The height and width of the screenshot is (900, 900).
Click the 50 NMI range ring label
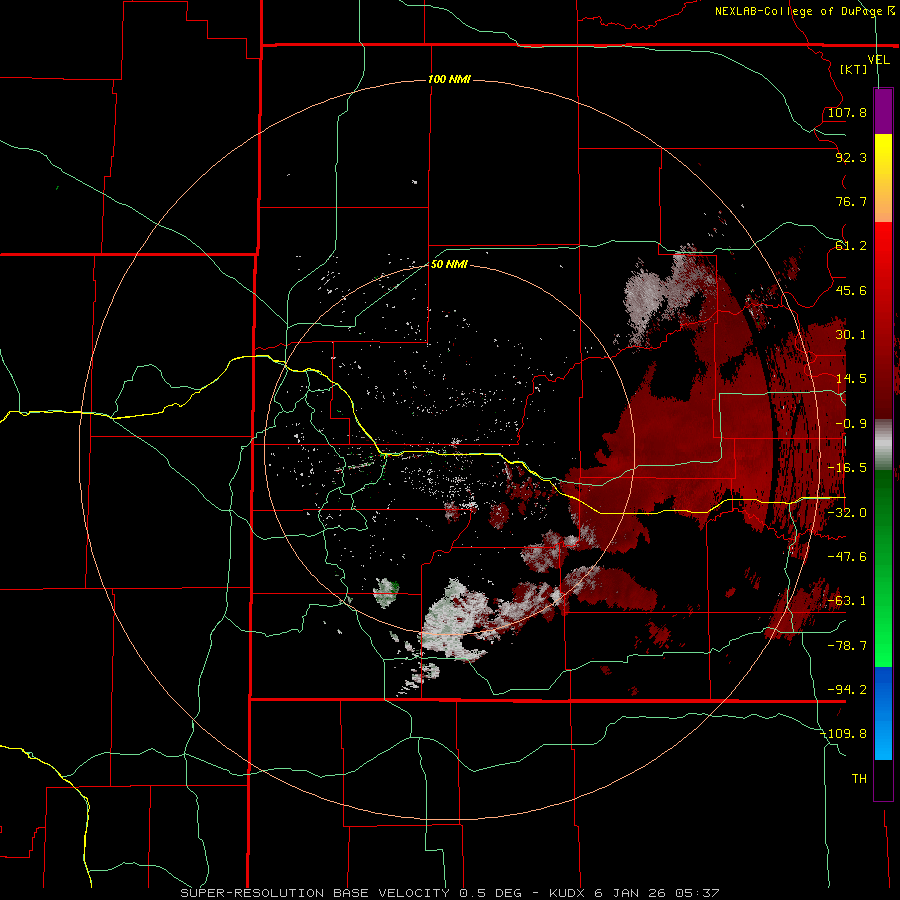tap(449, 264)
